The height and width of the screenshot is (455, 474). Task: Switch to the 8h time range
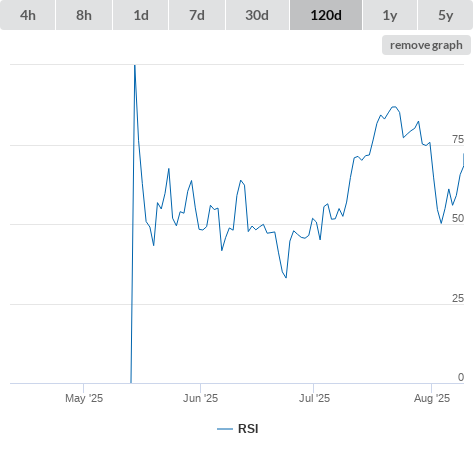[x=84, y=15]
